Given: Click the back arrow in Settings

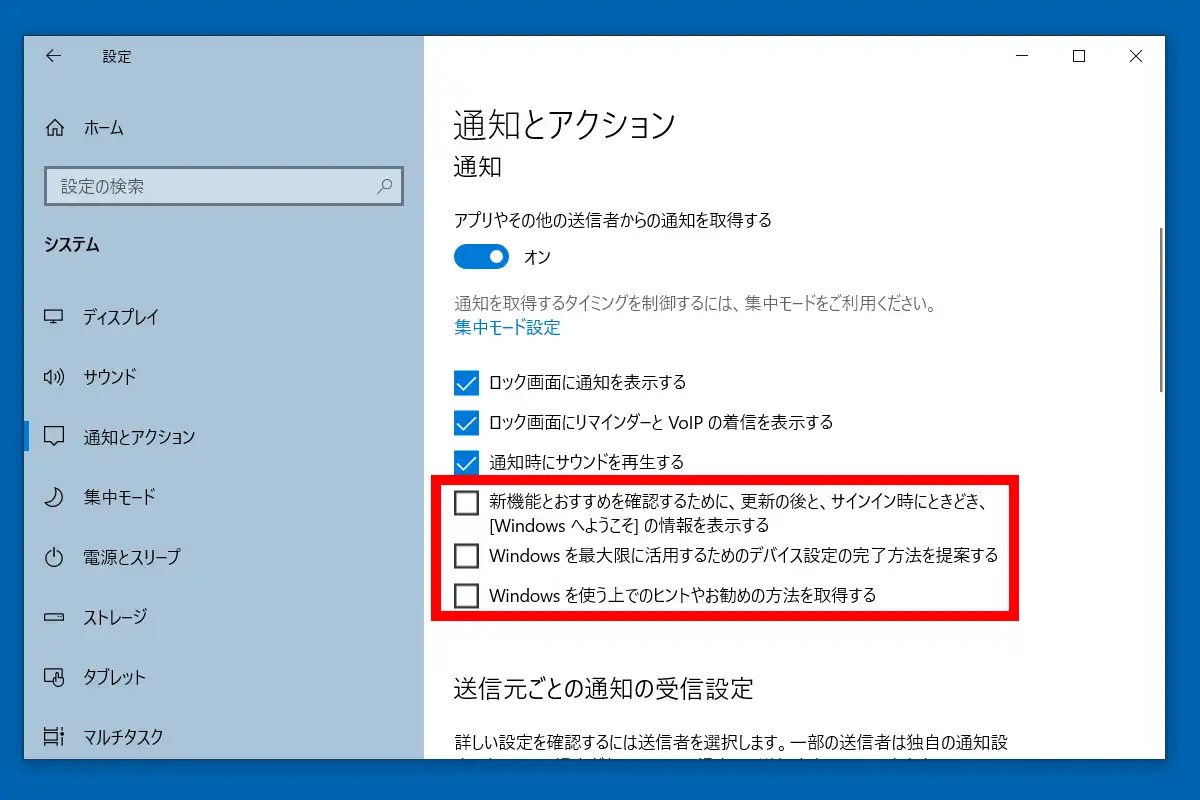Looking at the screenshot, I should pos(54,57).
